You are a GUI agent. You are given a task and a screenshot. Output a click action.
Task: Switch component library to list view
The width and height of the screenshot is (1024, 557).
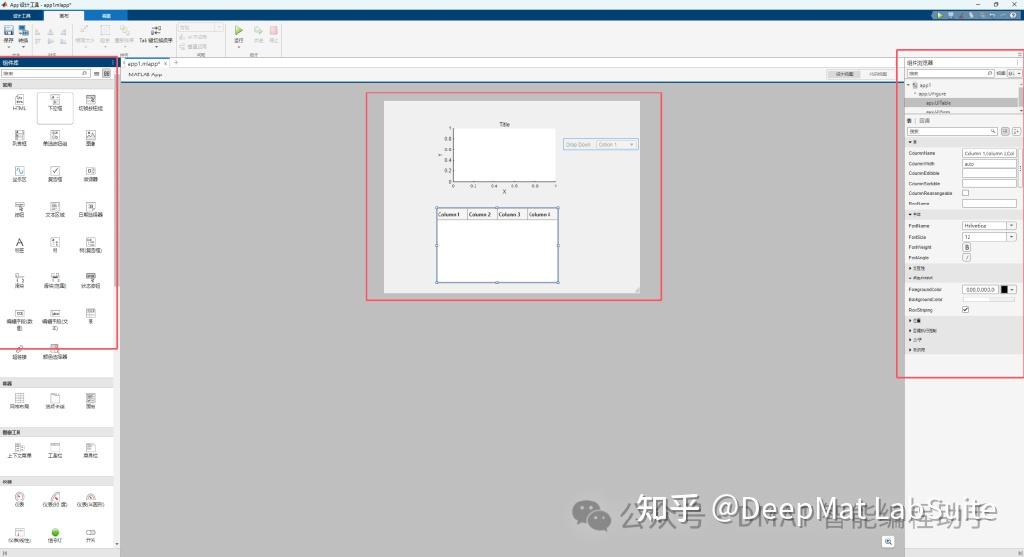[97, 74]
